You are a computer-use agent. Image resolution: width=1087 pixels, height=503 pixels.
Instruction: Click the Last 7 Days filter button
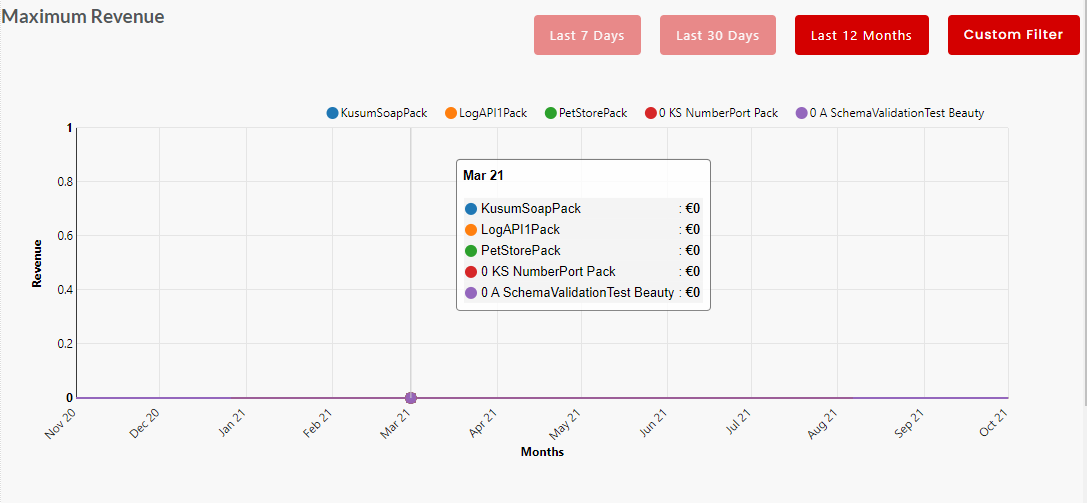click(x=587, y=35)
